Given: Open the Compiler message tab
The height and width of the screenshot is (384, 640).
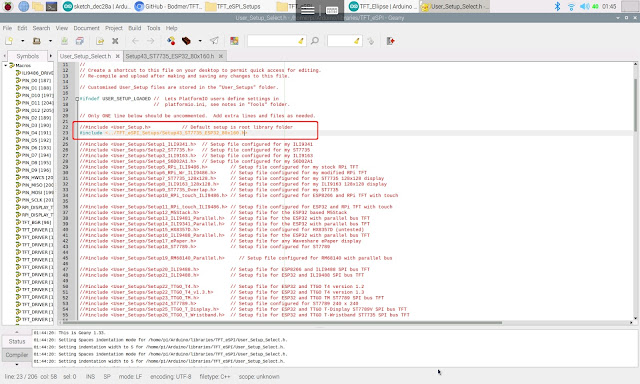Looking at the screenshot, I should [x=17, y=355].
